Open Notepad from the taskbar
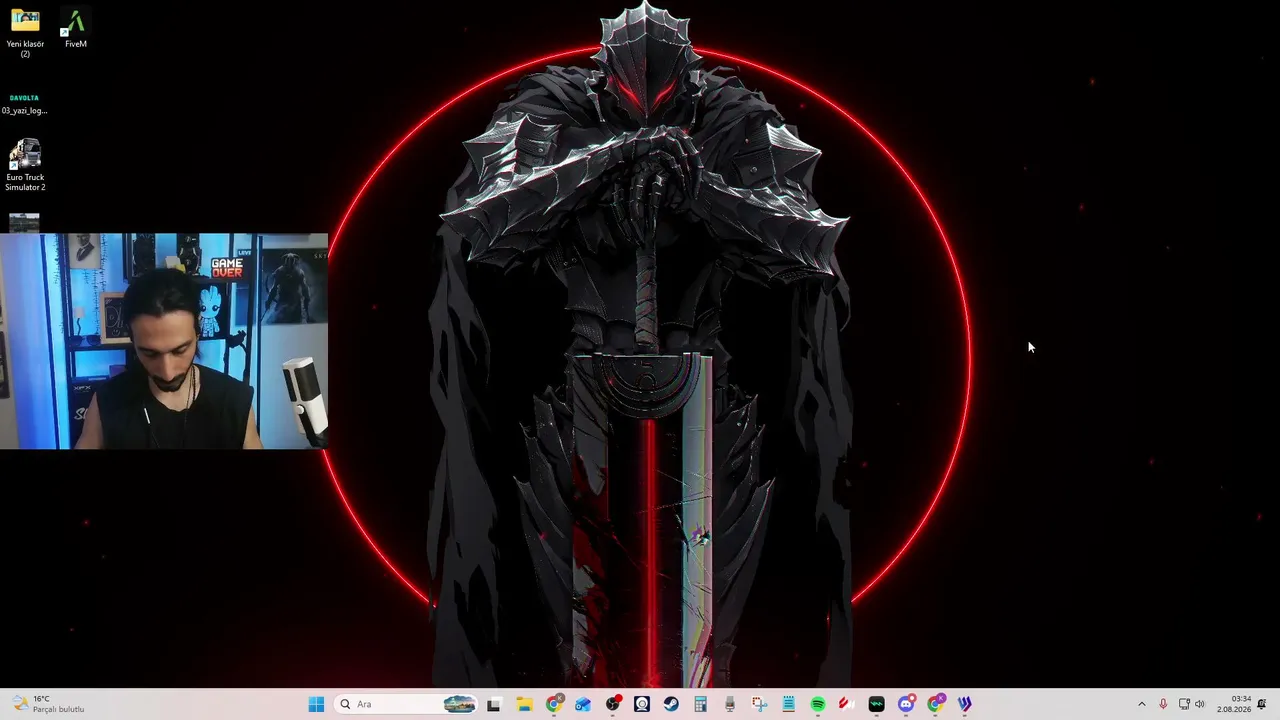The width and height of the screenshot is (1280, 720). [788, 704]
